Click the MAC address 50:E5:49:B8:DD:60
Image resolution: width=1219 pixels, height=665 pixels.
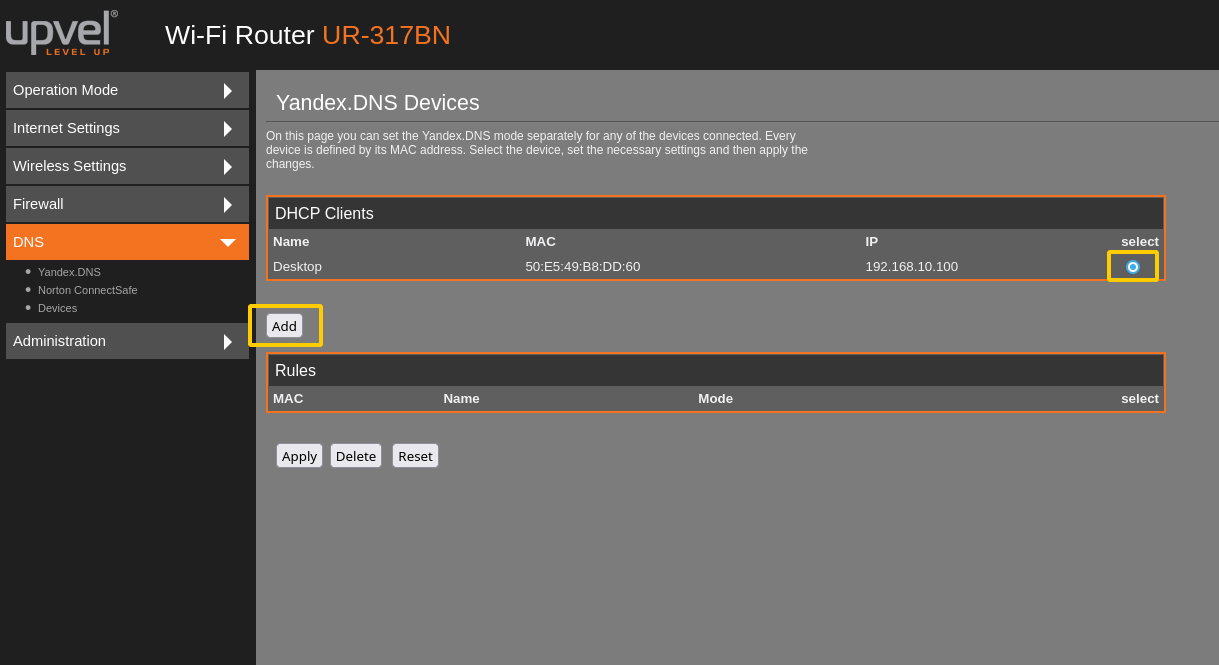[582, 267]
